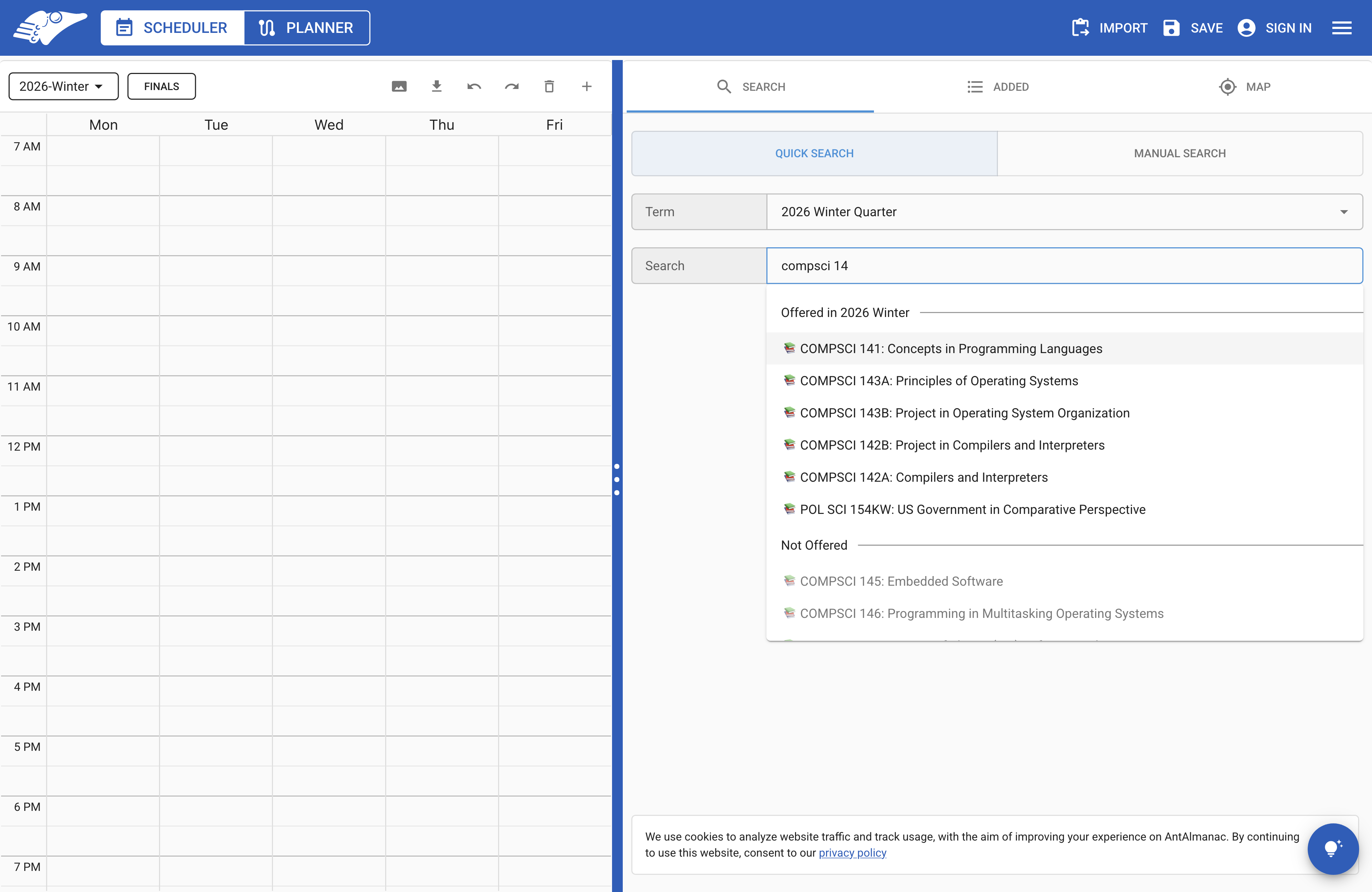The height and width of the screenshot is (892, 1372).
Task: Click the FINALS button
Action: (x=161, y=86)
